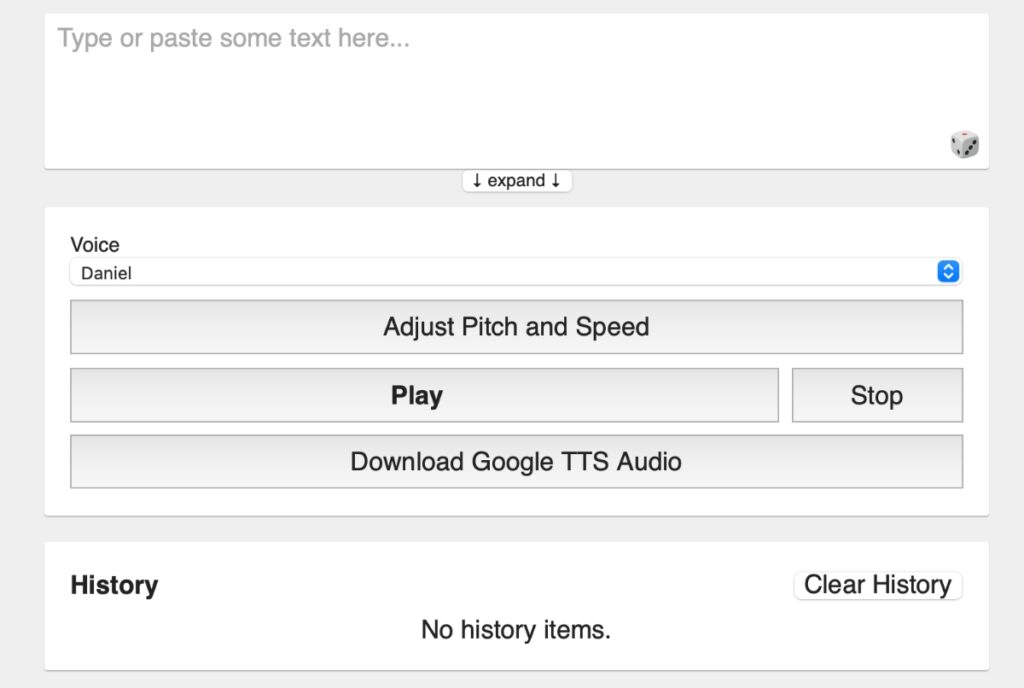Select the word 'Daniel' in the Voice box
Image resolution: width=1024 pixels, height=688 pixels.
point(106,273)
